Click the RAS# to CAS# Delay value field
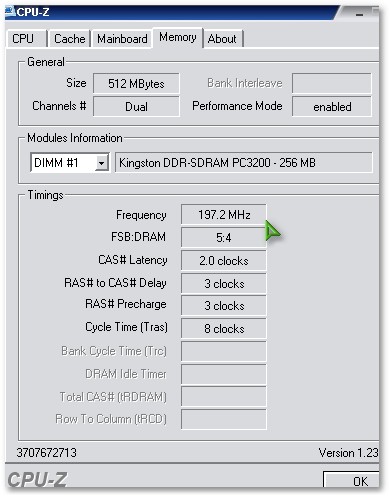The image size is (390, 498). [224, 284]
